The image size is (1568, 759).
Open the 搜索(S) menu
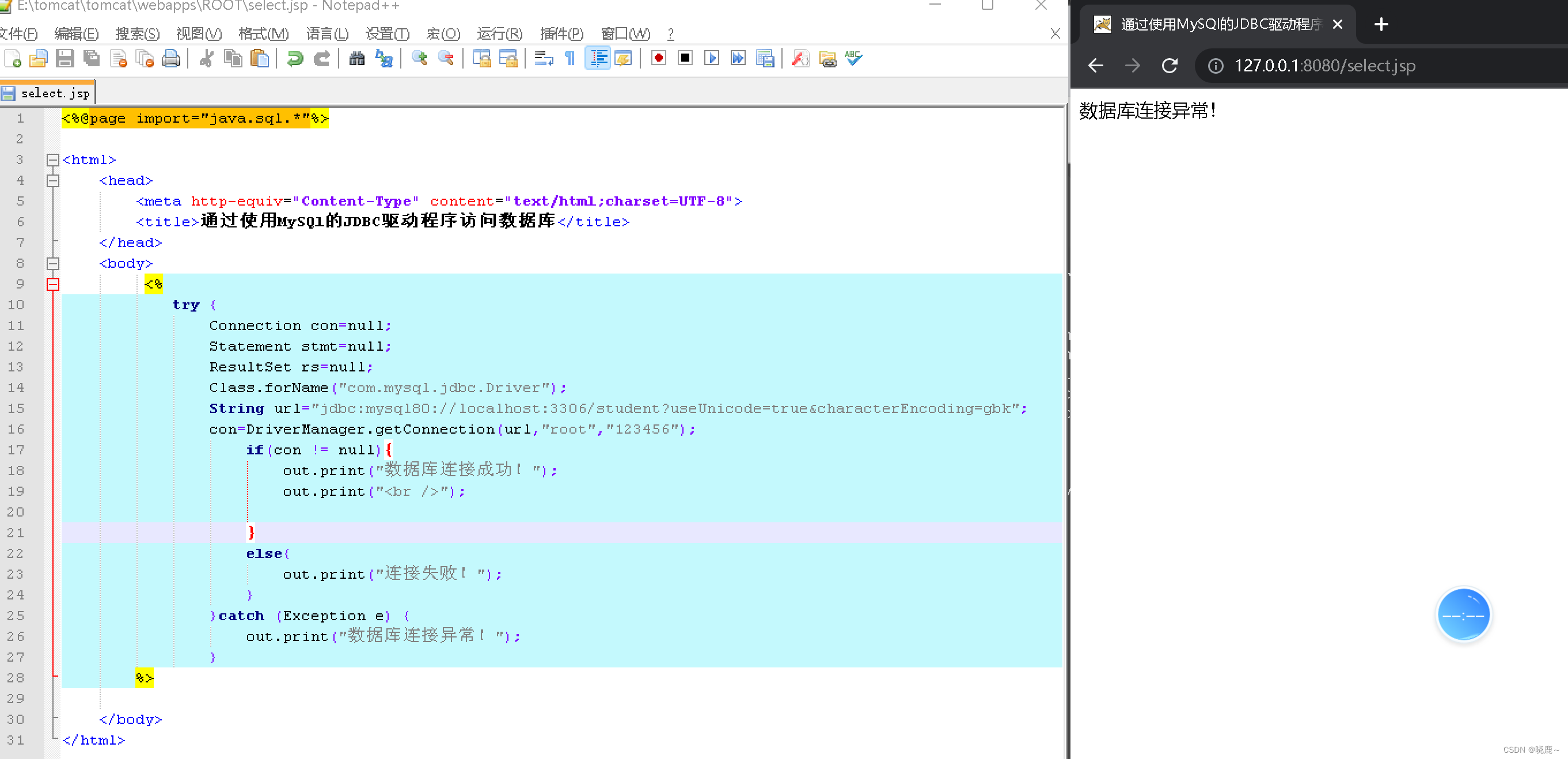(137, 33)
